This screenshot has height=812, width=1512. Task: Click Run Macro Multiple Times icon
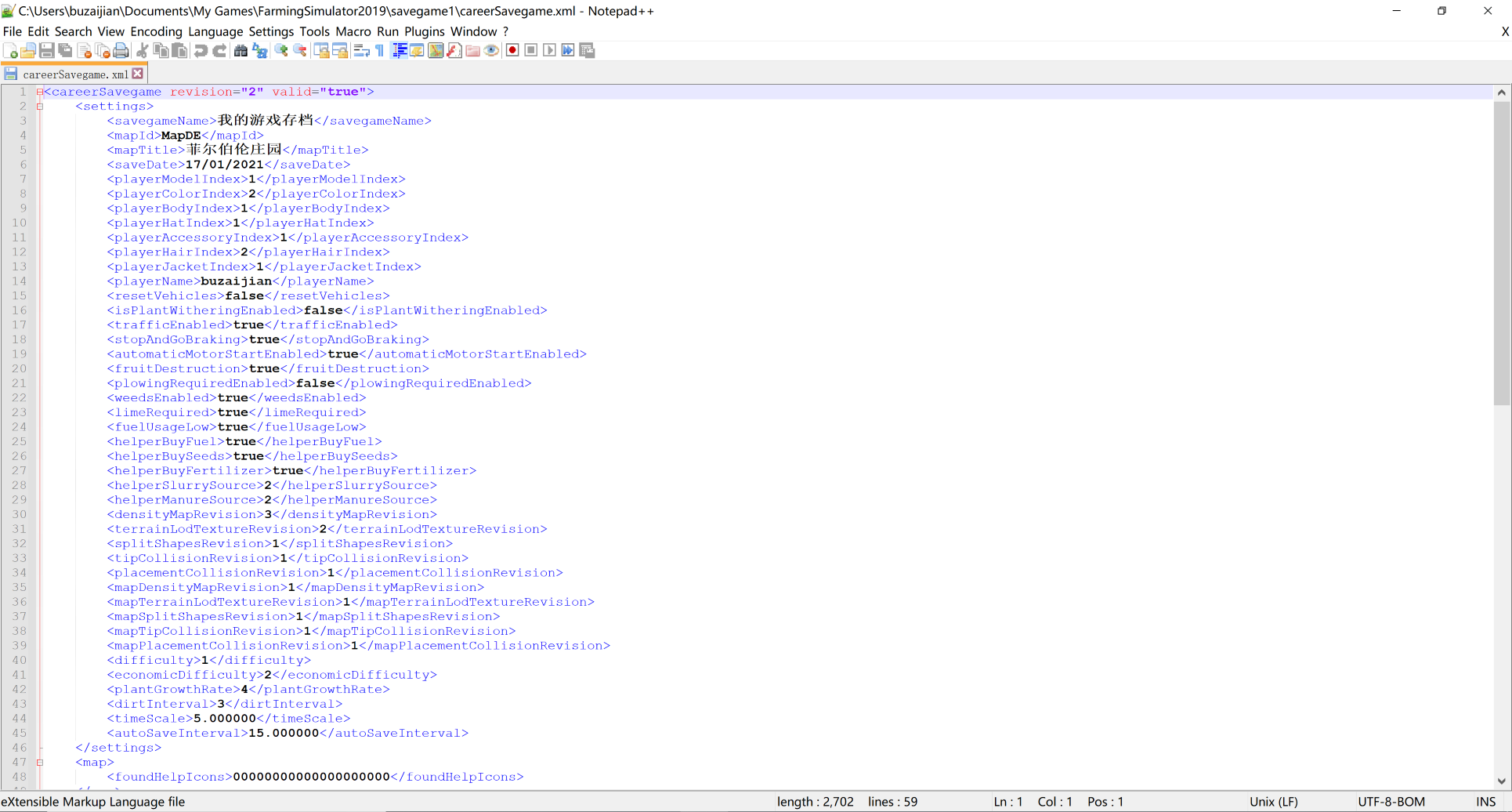click(x=568, y=51)
